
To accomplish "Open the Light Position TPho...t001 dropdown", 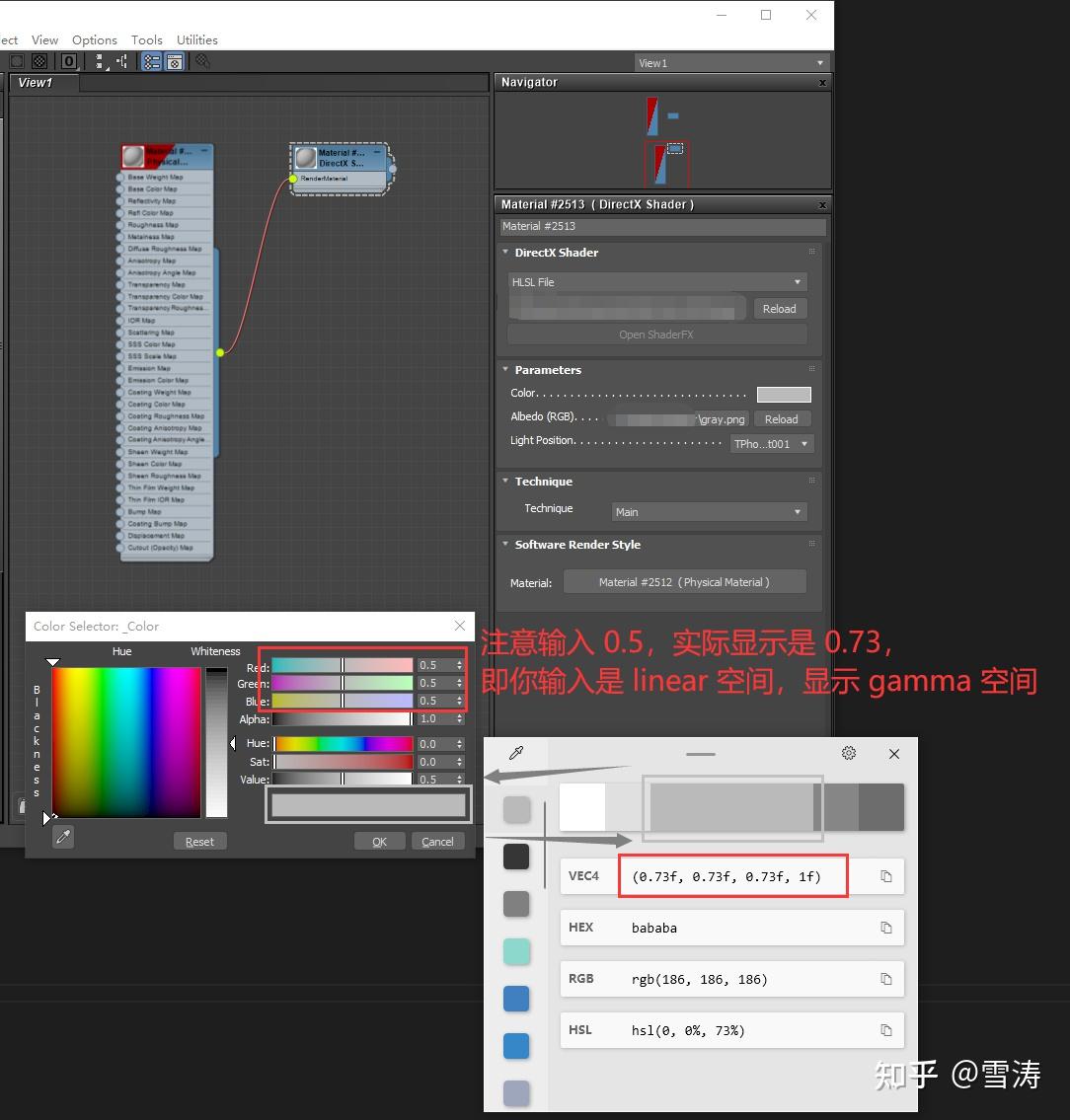I will click(772, 443).
